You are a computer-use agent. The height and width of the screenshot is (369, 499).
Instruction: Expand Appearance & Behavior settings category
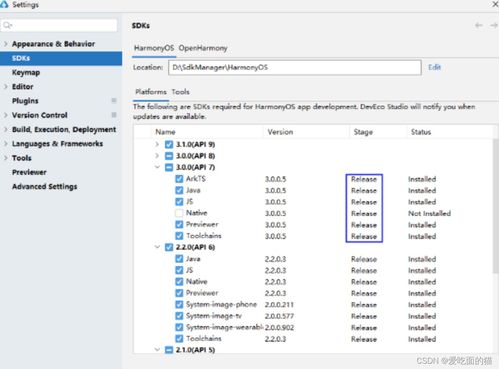tap(6, 44)
